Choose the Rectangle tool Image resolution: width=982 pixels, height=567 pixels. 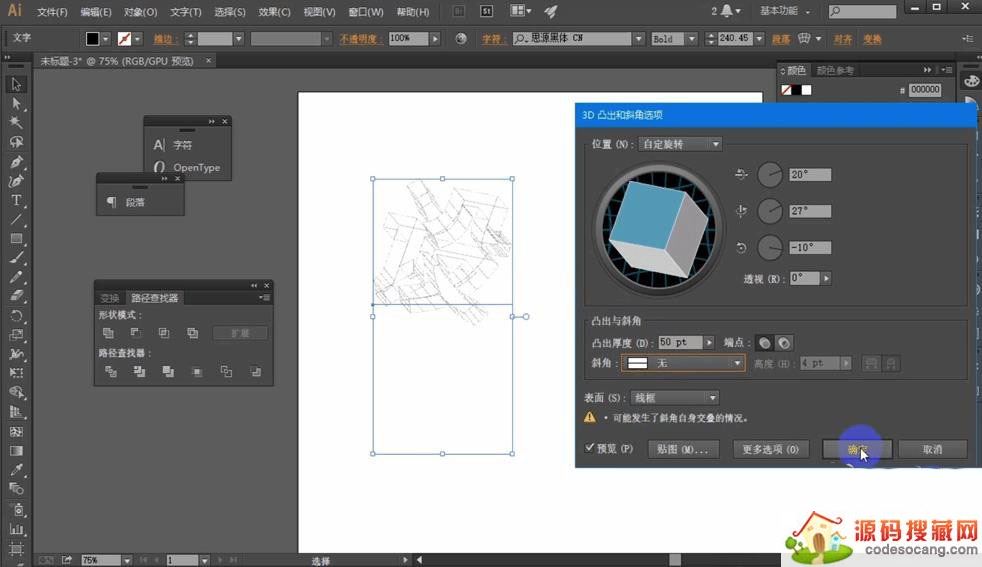pos(16,239)
